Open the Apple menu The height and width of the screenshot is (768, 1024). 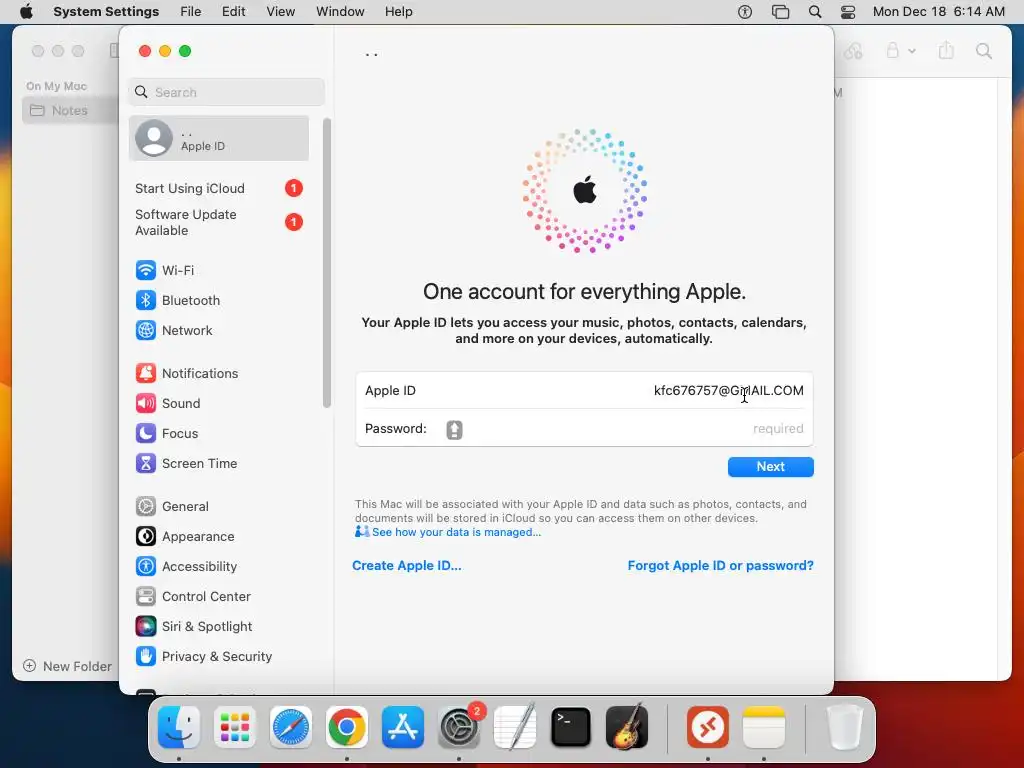coord(26,12)
